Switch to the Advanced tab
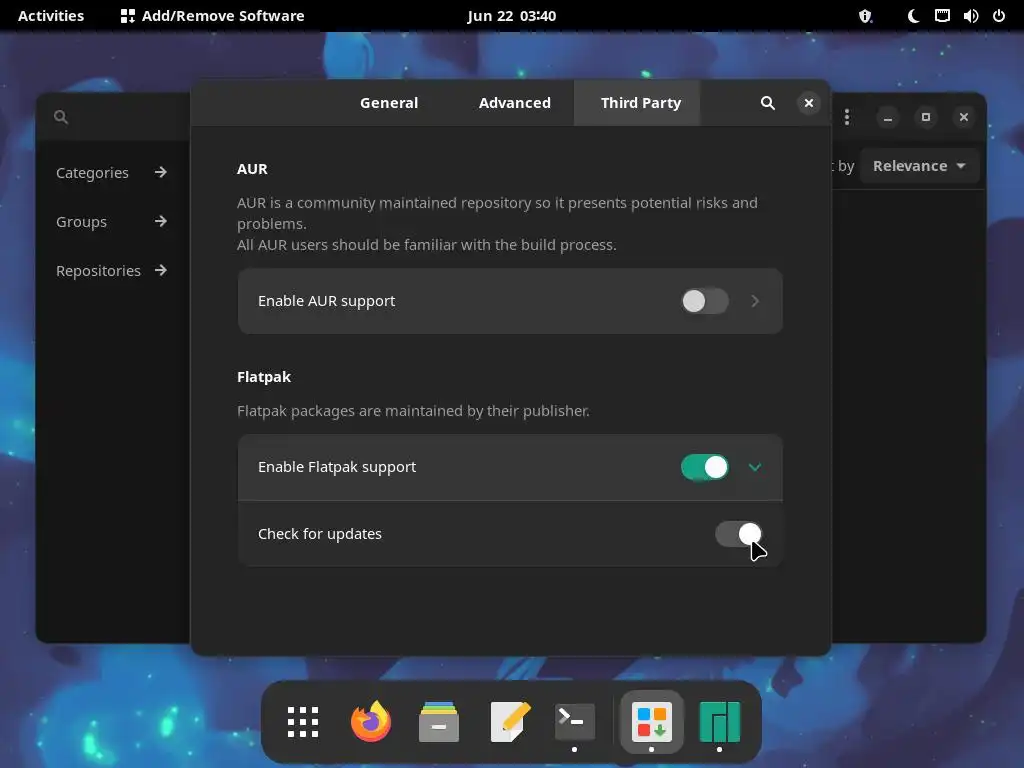 tap(515, 103)
